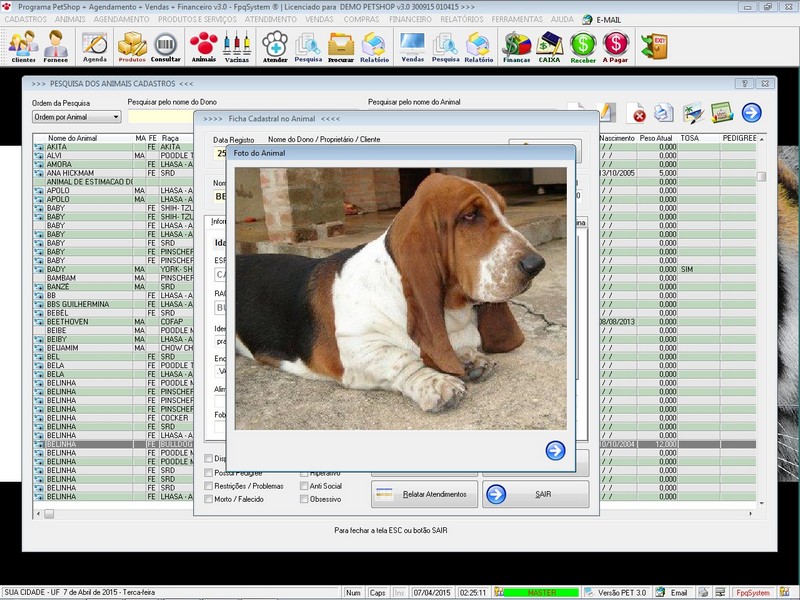Toggle the Anti Social checkbox
Image resolution: width=800 pixels, height=600 pixels.
303,486
